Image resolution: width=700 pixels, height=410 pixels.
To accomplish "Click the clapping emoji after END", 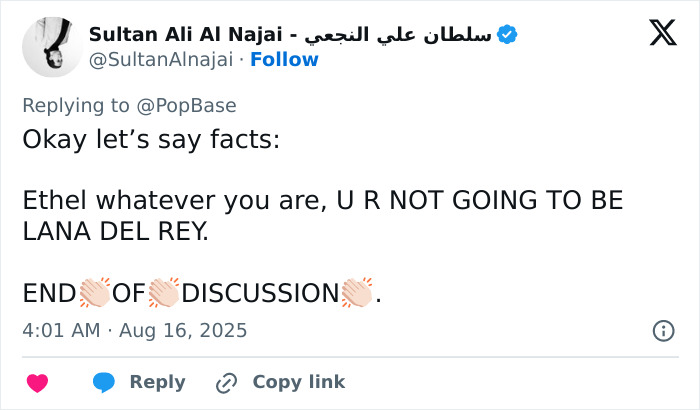I will (x=94, y=294).
